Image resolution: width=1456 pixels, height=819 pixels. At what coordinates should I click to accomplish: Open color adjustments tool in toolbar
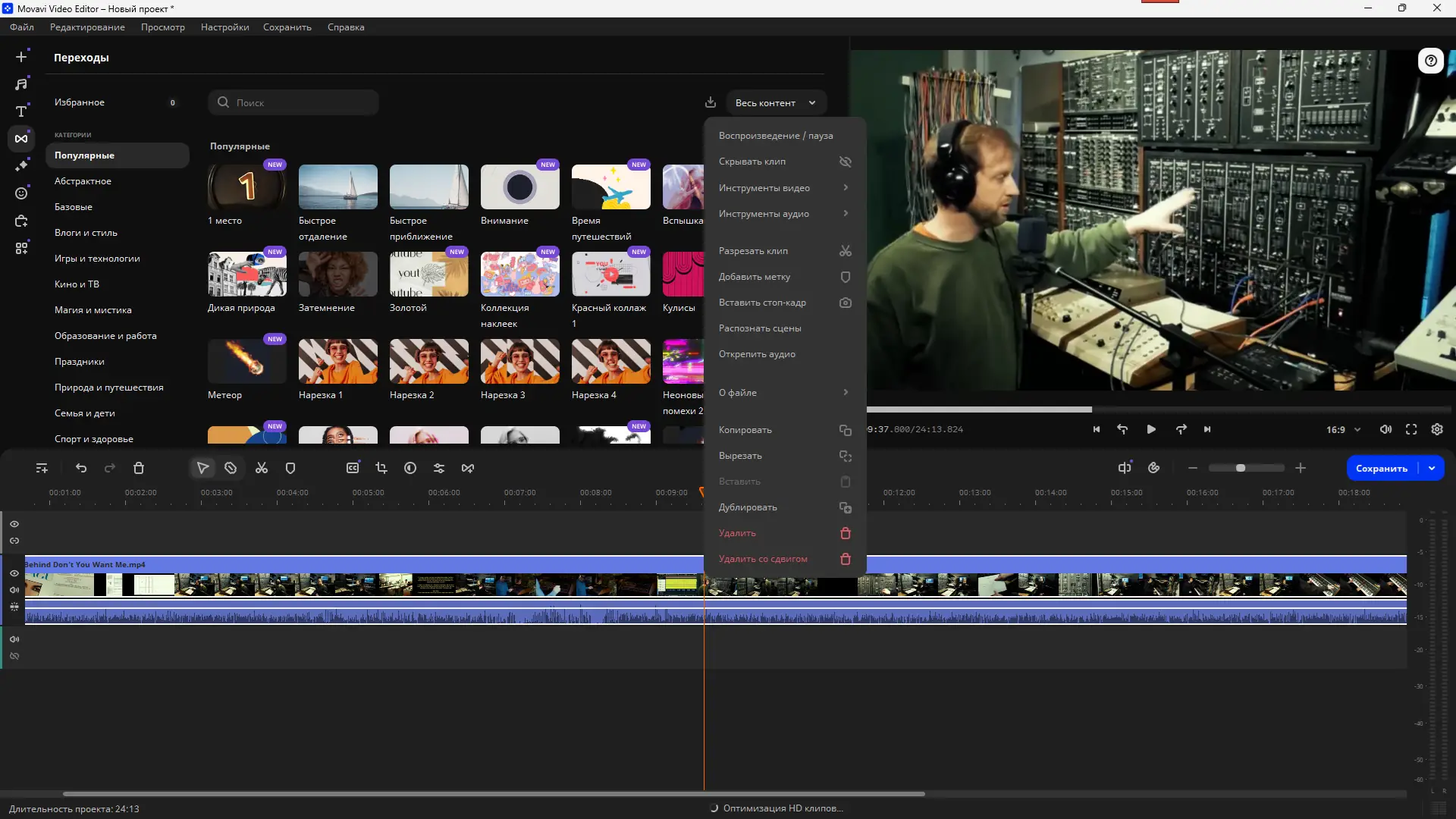pos(410,469)
